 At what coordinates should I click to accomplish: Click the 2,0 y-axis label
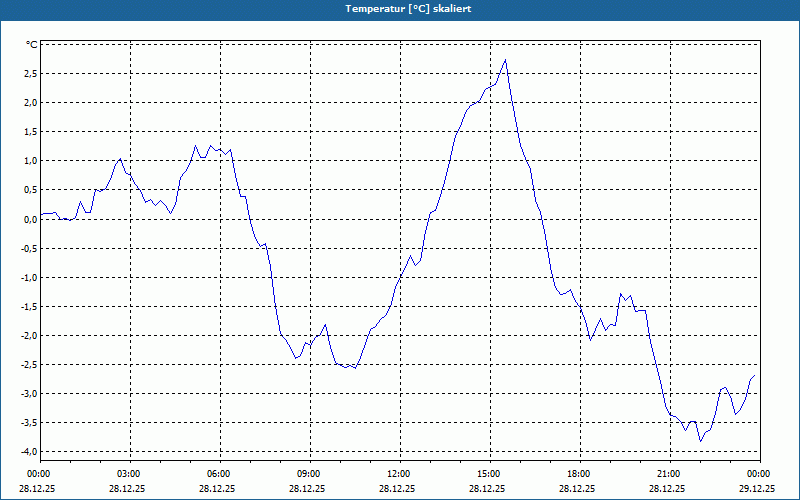(31, 103)
